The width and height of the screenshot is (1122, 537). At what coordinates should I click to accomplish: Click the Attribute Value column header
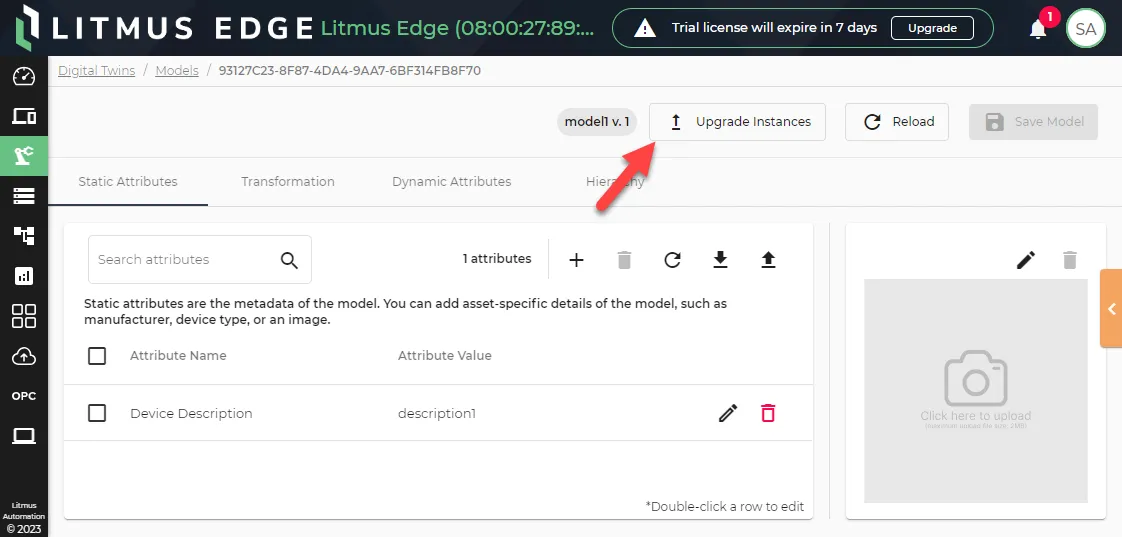pos(444,356)
